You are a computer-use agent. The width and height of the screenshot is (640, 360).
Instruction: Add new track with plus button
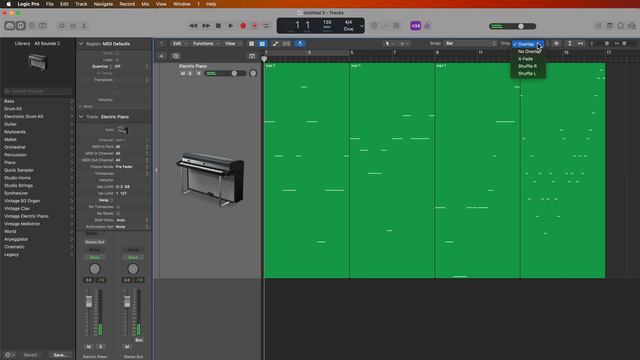pos(162,56)
